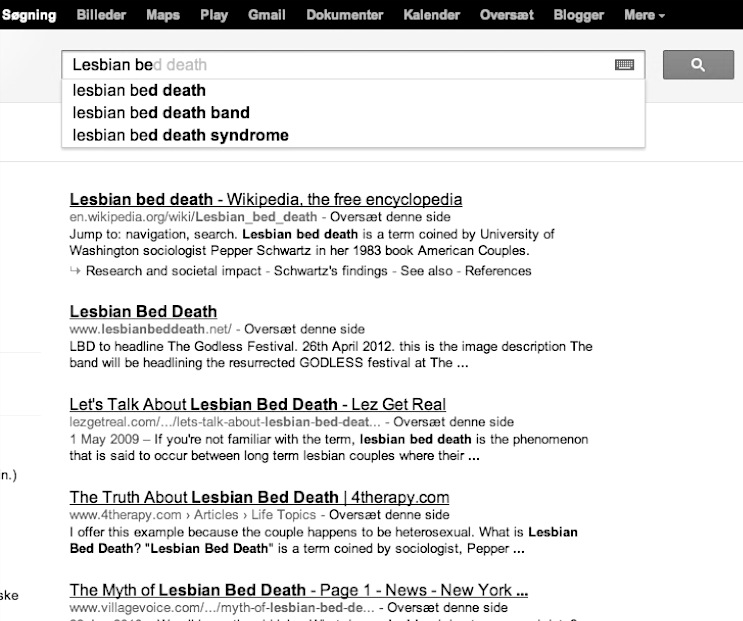The height and width of the screenshot is (621, 743).
Task: Click the magnifier search button
Action: coord(698,65)
